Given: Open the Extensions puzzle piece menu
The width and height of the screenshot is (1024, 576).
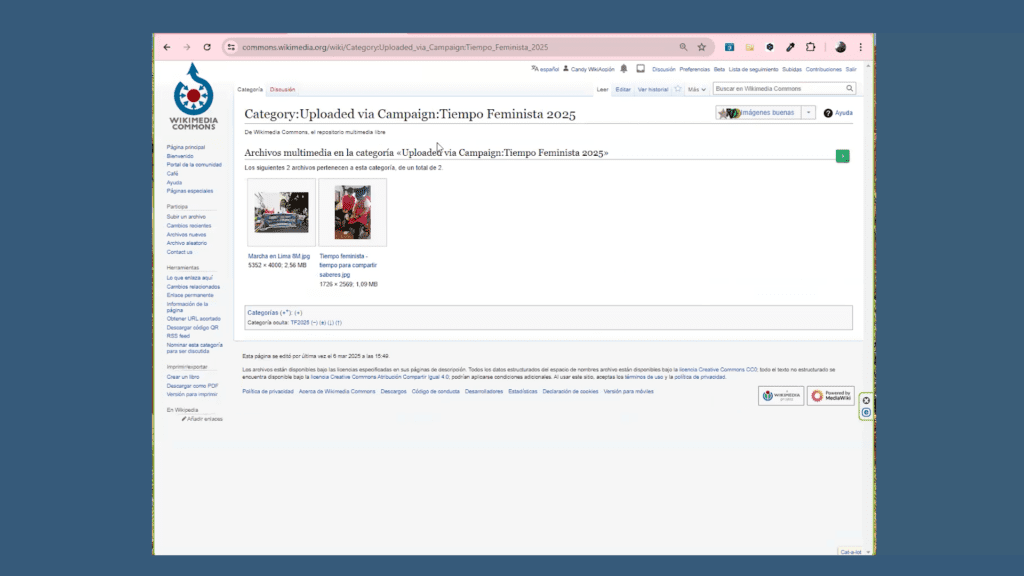Looking at the screenshot, I should [810, 47].
